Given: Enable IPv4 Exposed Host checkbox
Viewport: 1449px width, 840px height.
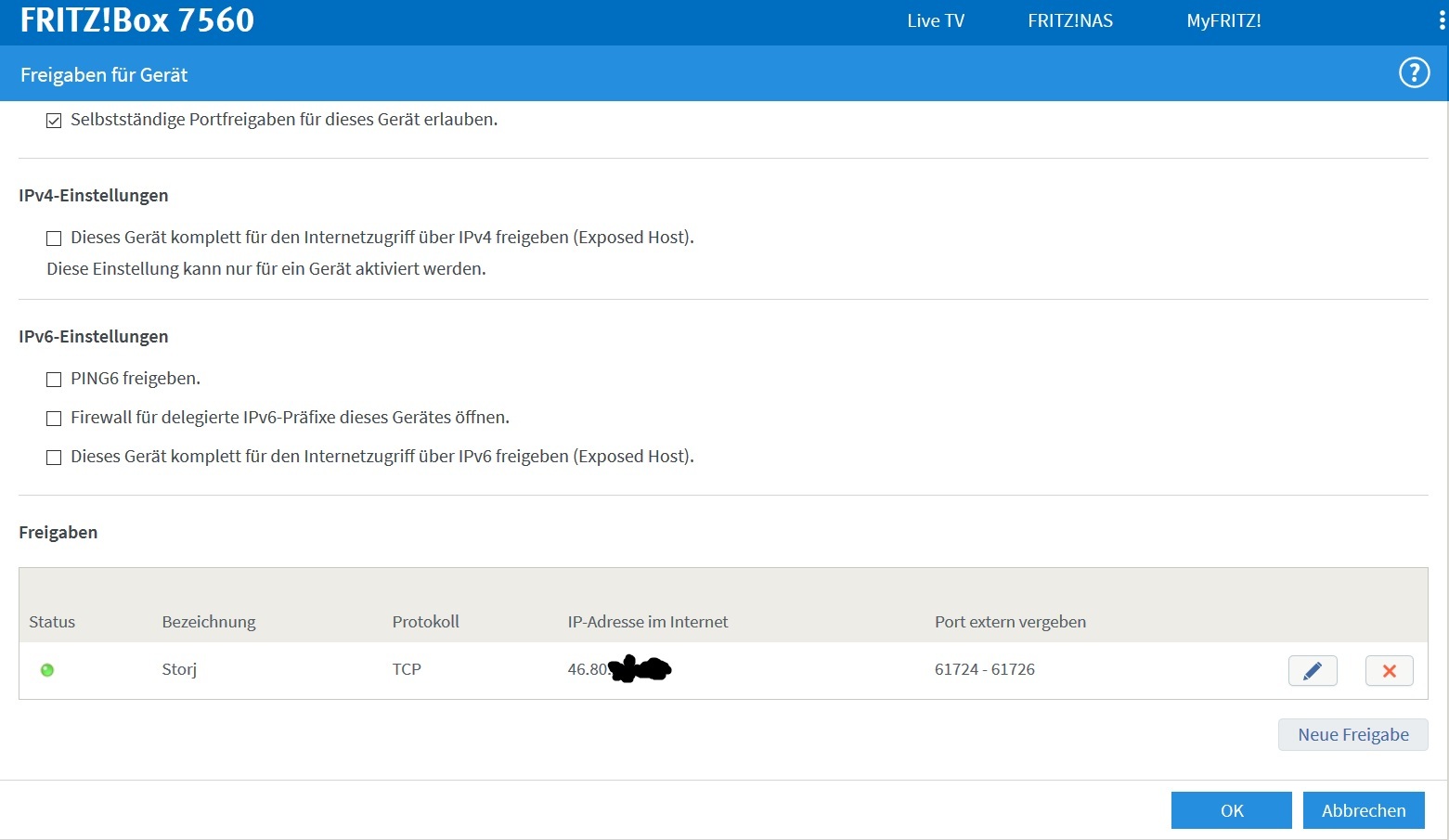Looking at the screenshot, I should click(54, 239).
